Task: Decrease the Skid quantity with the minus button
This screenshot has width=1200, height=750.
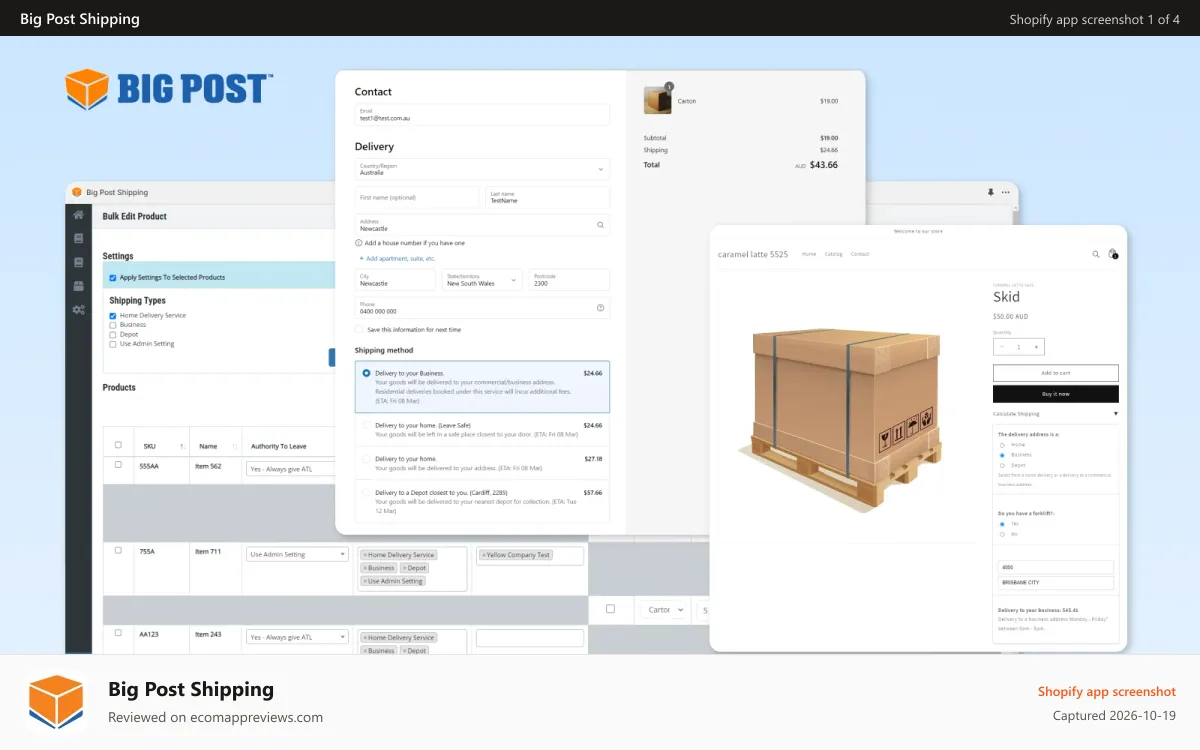Action: pyautogui.click(x=1002, y=347)
